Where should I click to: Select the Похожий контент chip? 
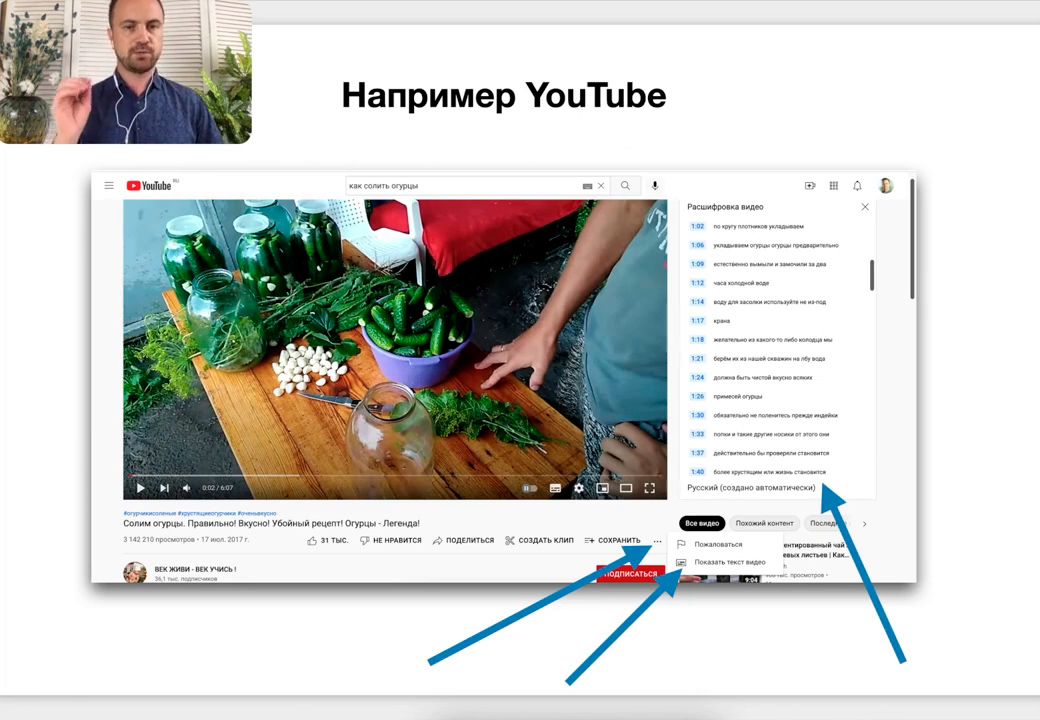764,523
